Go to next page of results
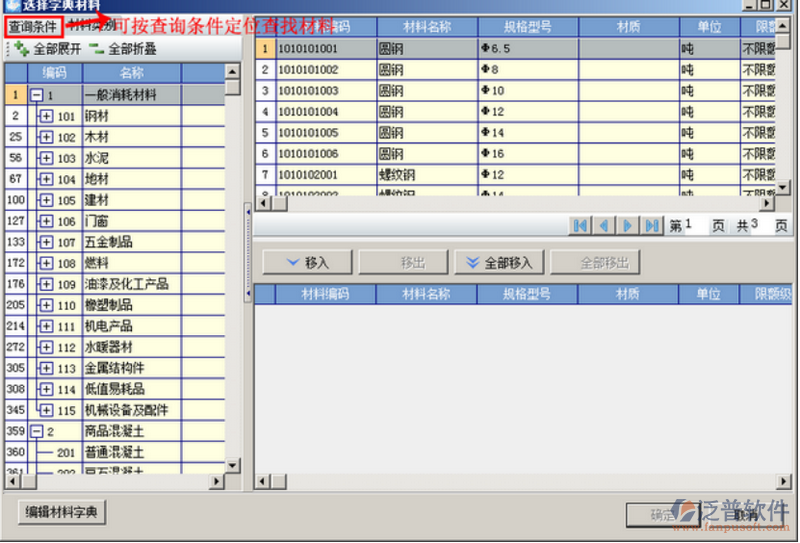 [x=628, y=226]
